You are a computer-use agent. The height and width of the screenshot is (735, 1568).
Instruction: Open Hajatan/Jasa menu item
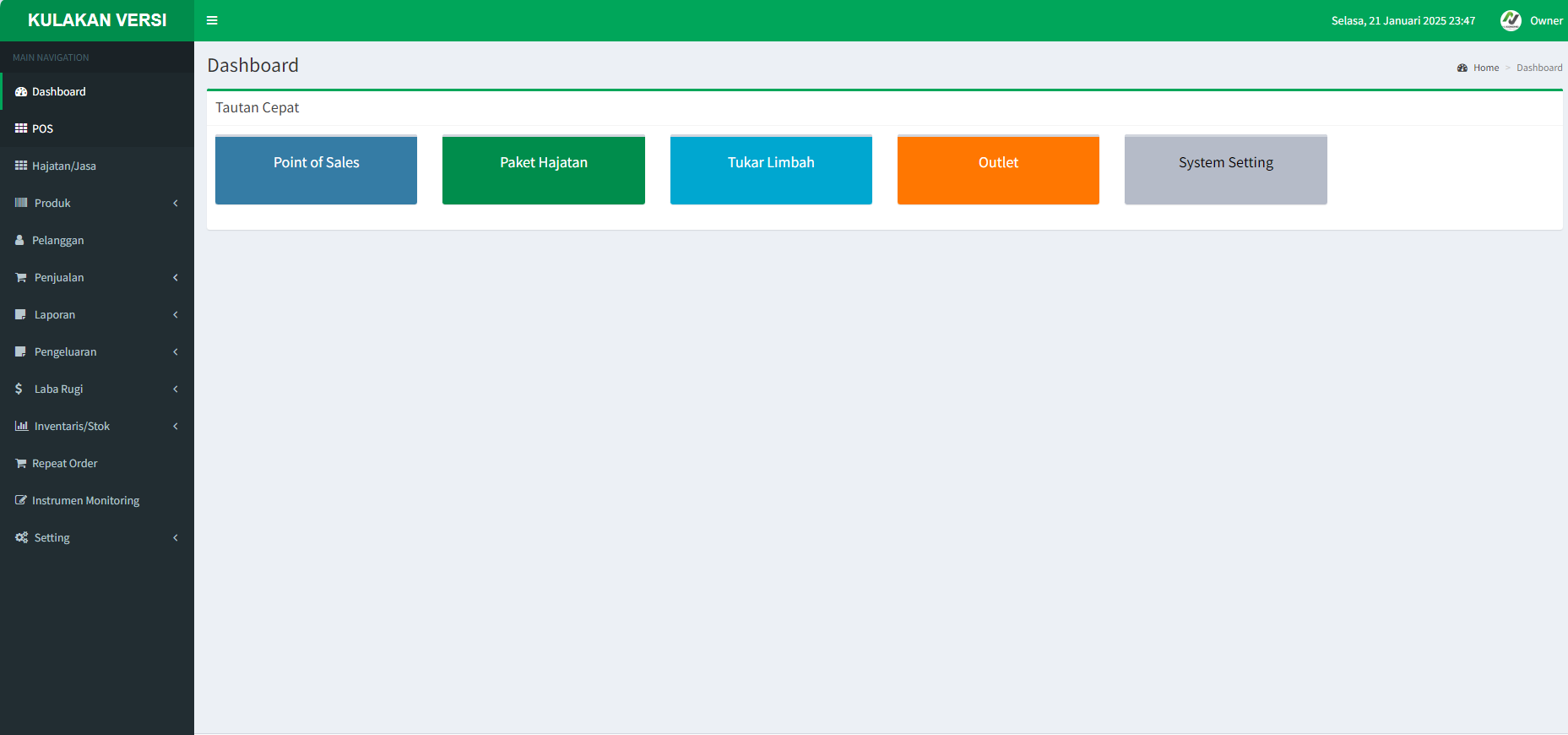[x=64, y=166]
